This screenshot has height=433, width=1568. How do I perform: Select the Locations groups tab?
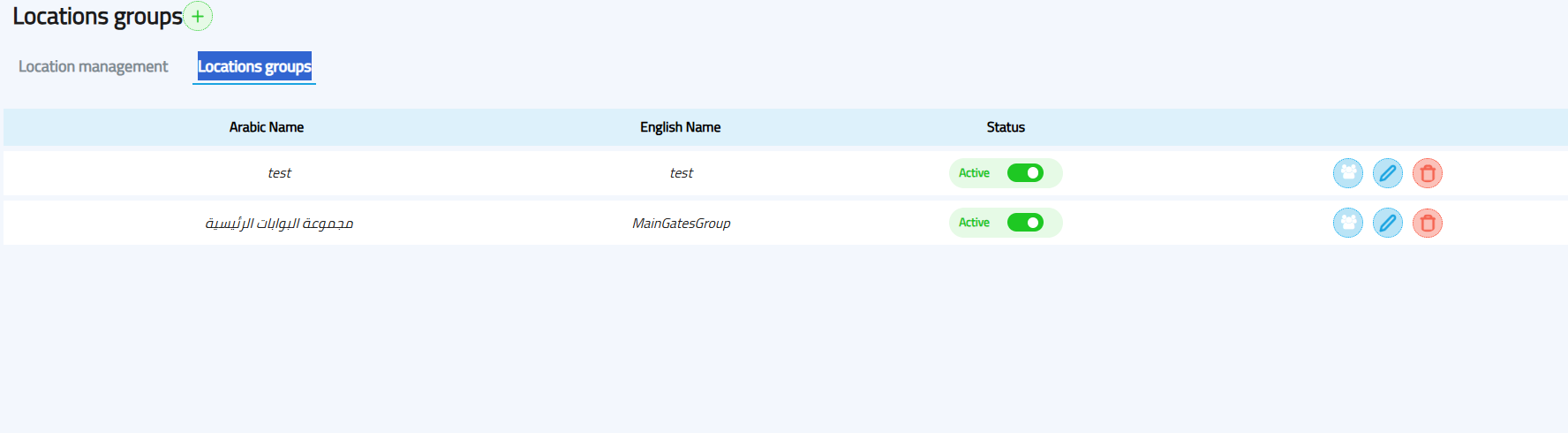coord(254,66)
